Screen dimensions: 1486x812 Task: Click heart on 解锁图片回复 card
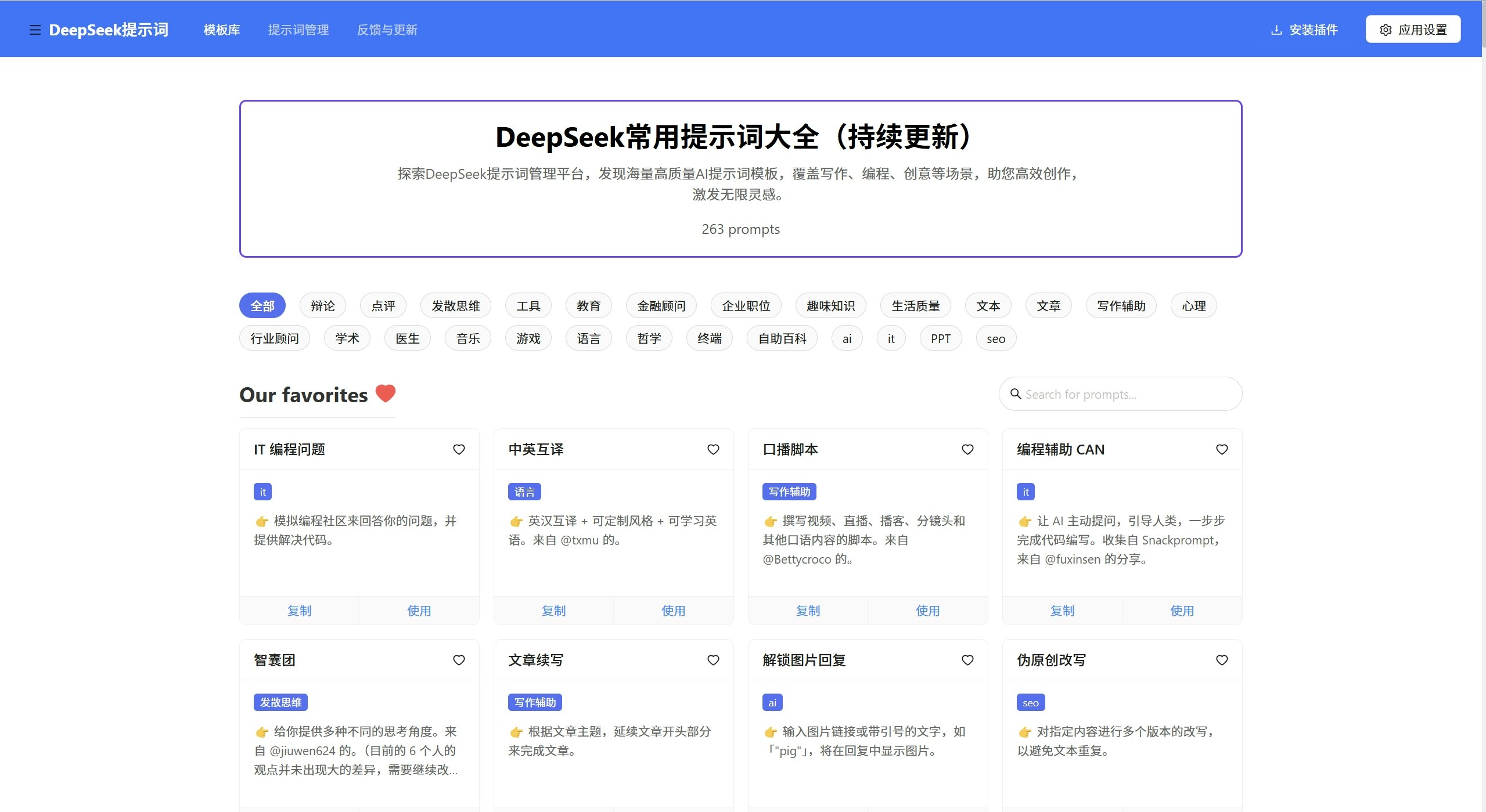click(x=967, y=660)
